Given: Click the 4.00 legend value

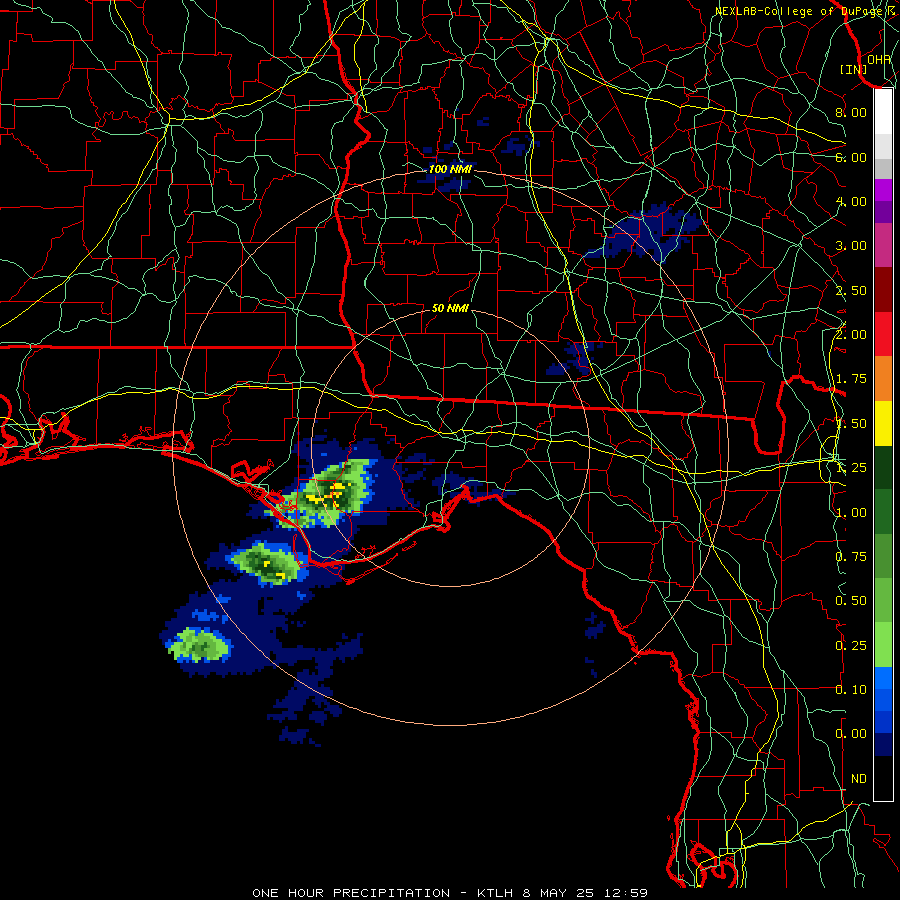Looking at the screenshot, I should 851,201.
